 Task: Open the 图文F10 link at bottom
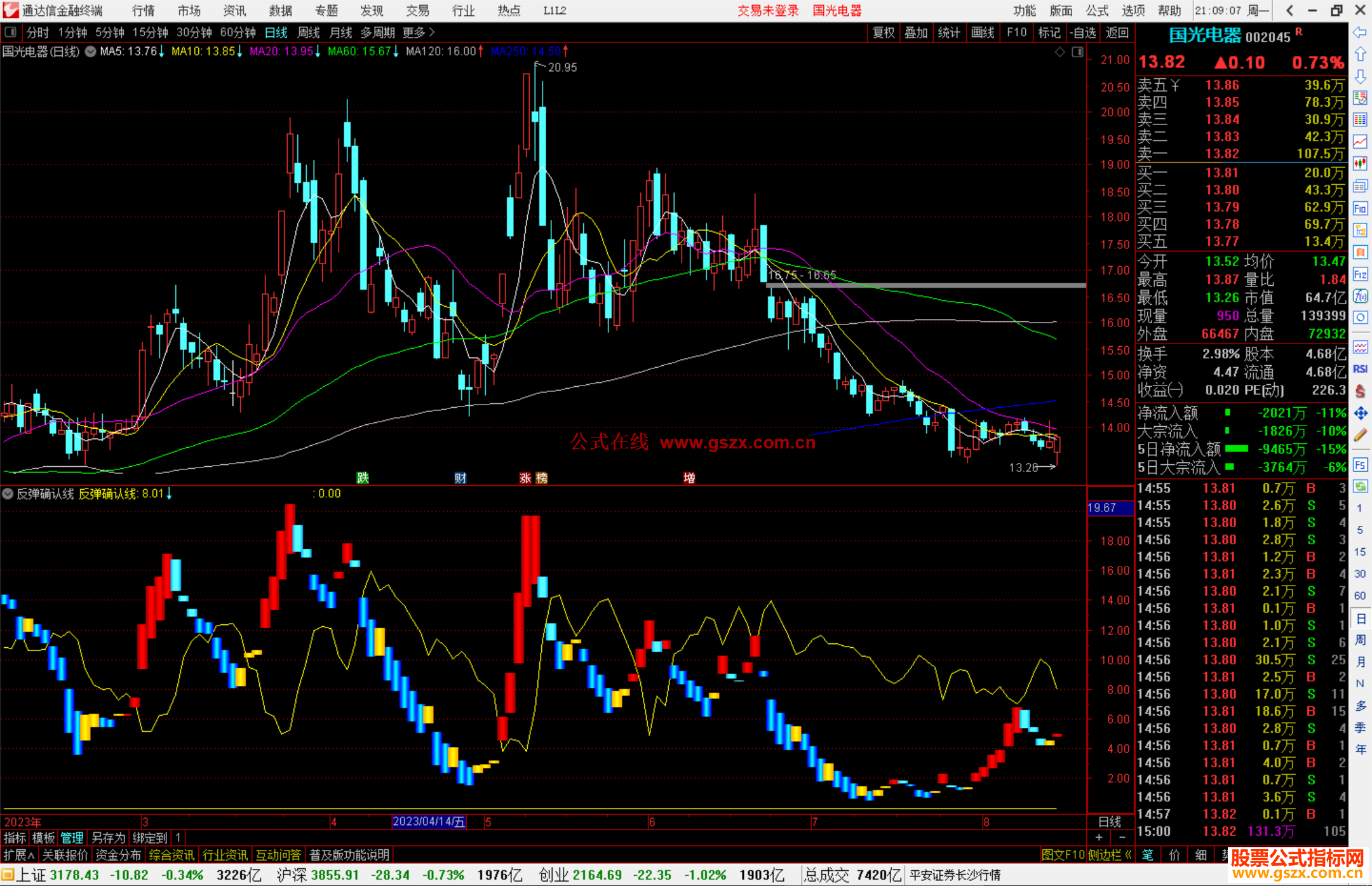(1063, 855)
